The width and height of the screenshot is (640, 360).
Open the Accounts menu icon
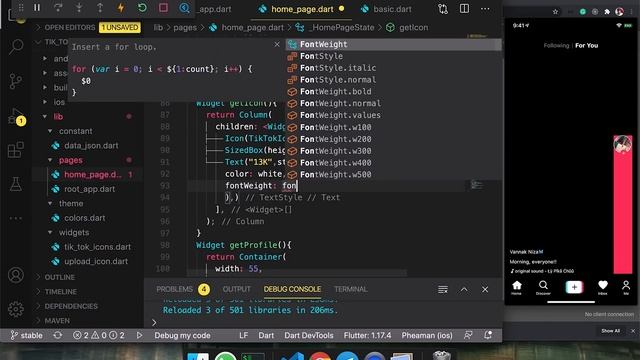16,275
